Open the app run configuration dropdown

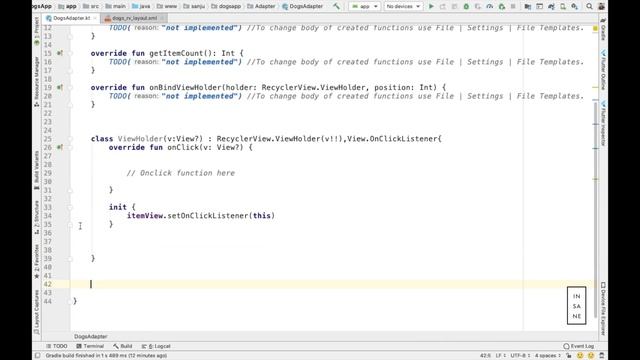tap(364, 6)
